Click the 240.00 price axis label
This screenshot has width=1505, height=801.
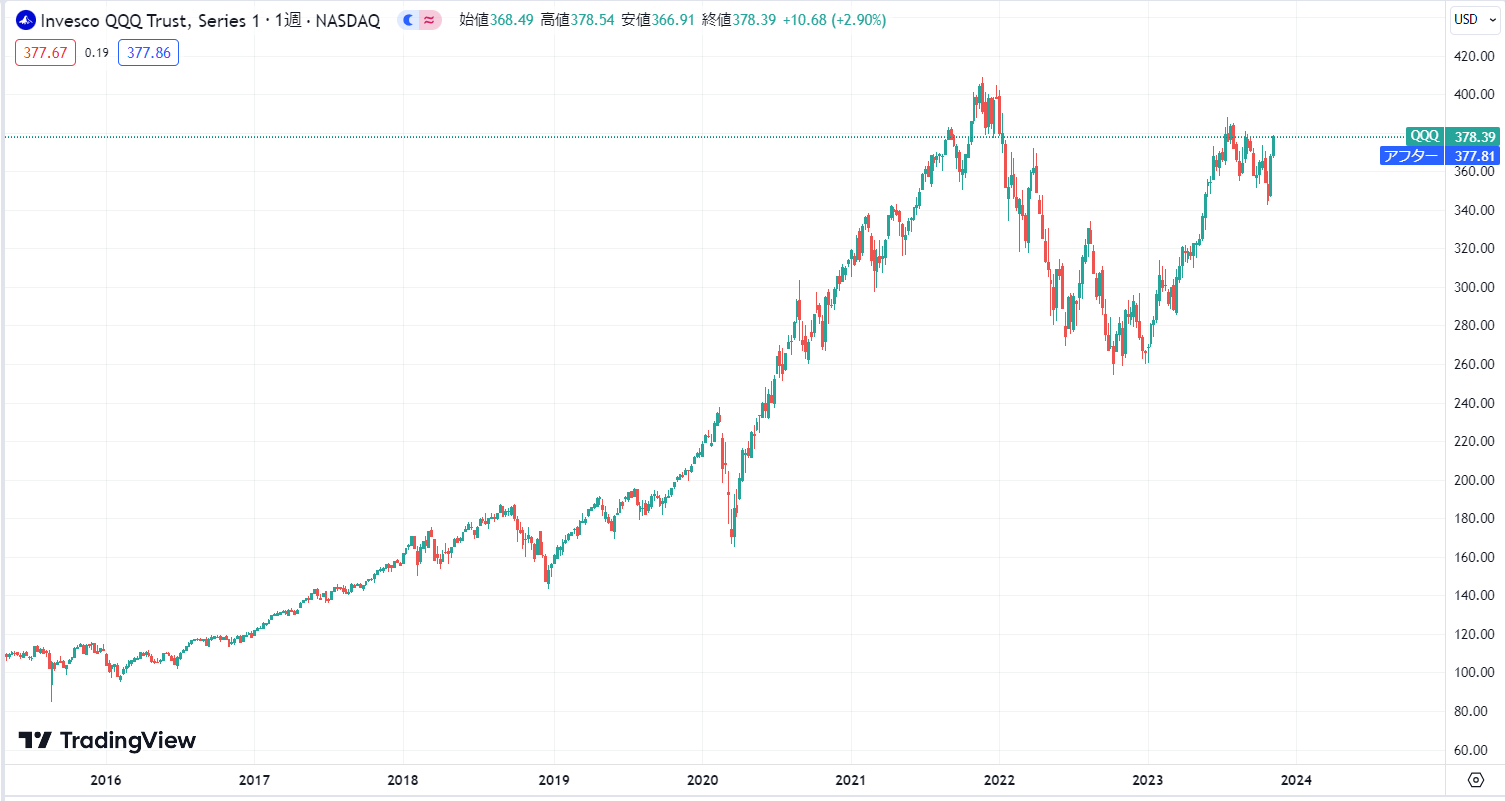tap(1475, 403)
